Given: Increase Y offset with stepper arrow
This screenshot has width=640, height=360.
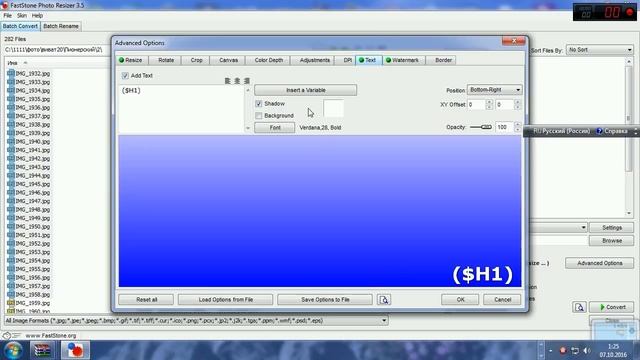Looking at the screenshot, I should (517, 102).
